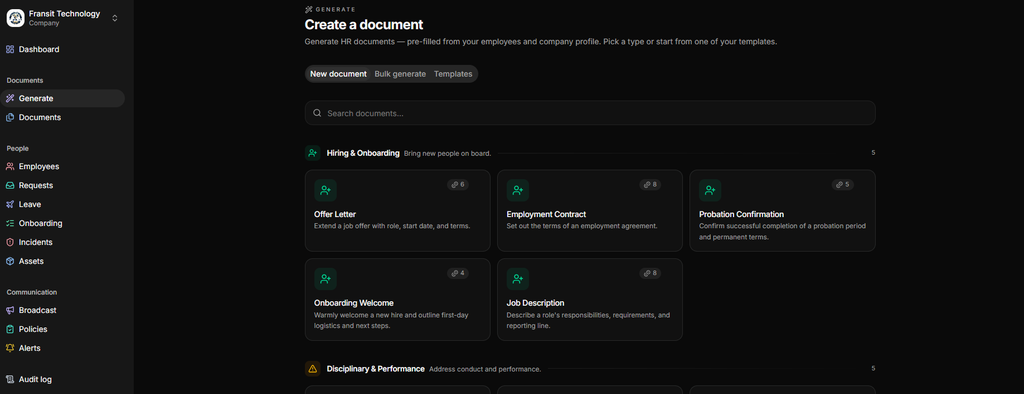Click the Job Description link count badge

point(650,273)
